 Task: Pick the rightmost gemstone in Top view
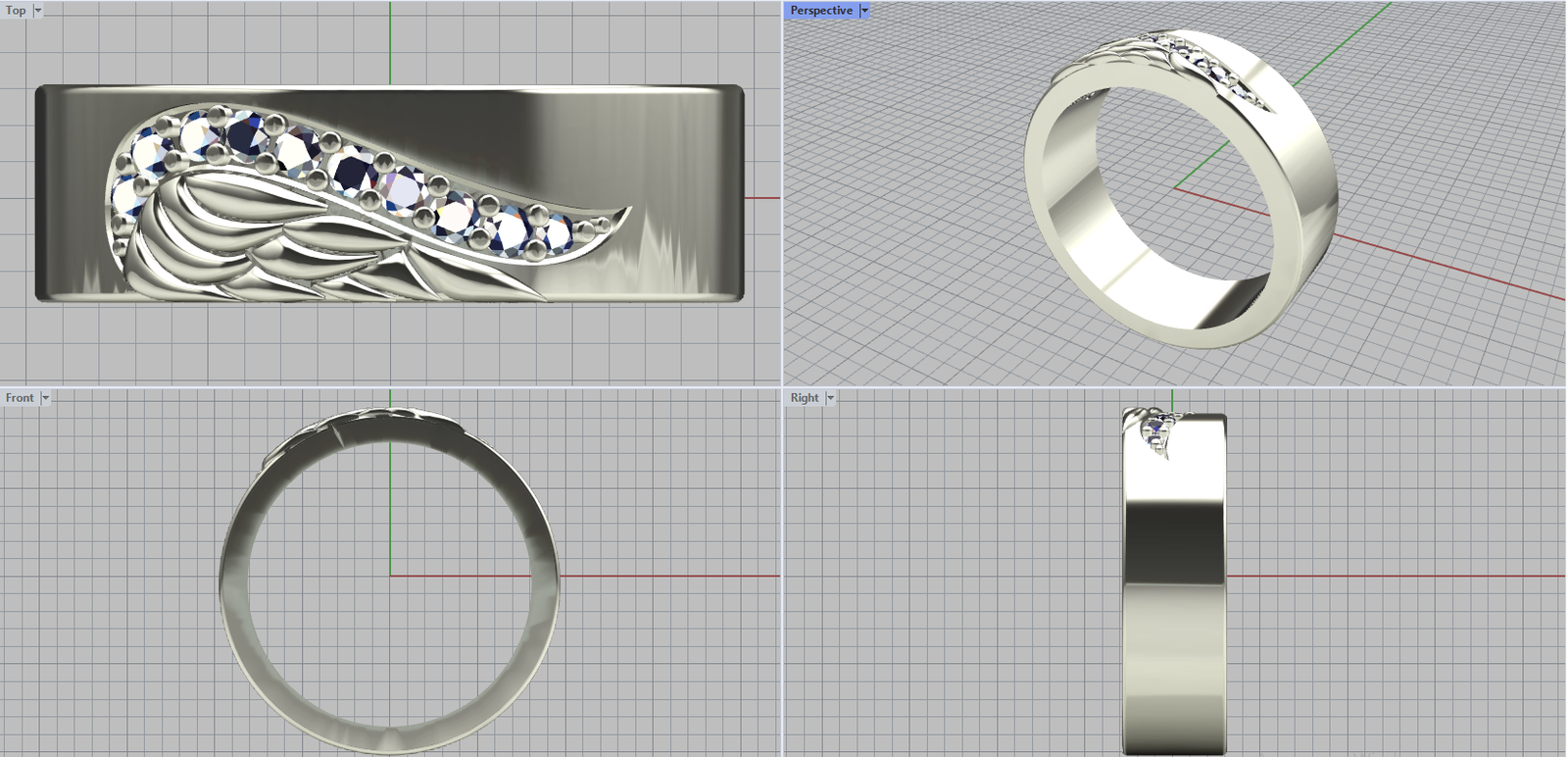coord(557,233)
